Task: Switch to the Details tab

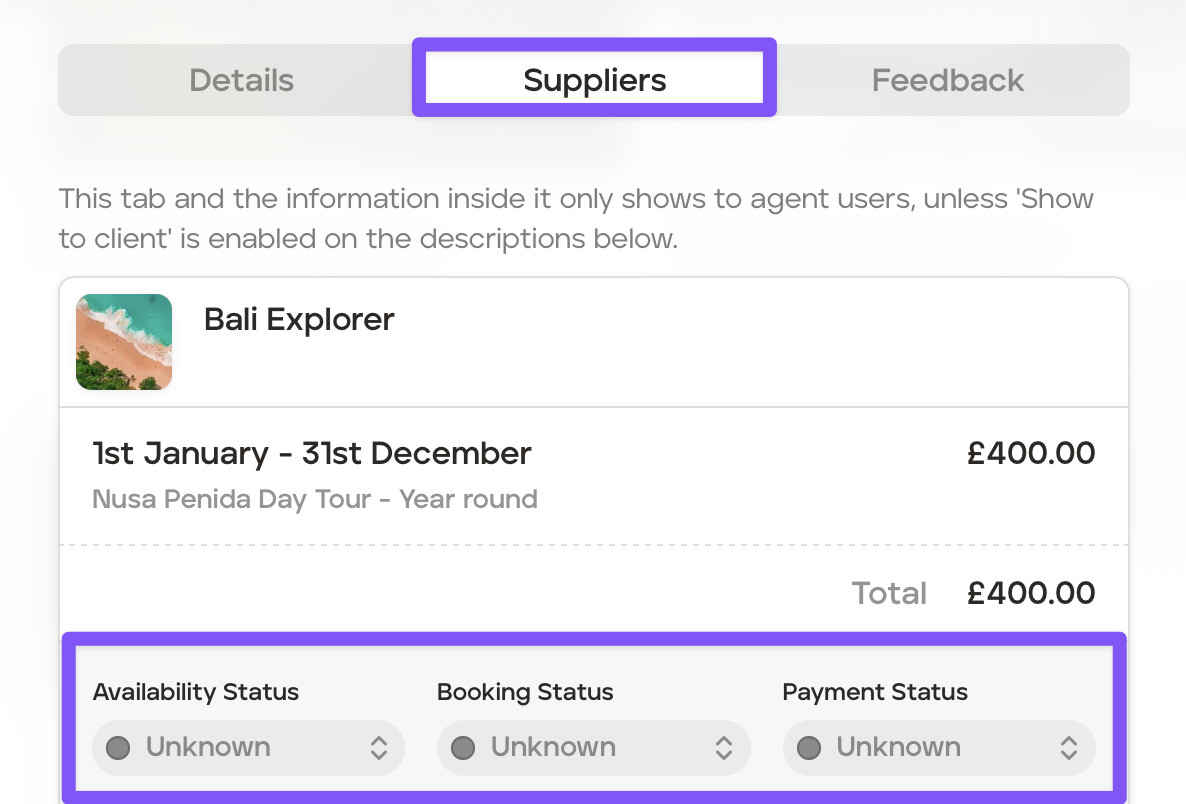Action: click(241, 80)
